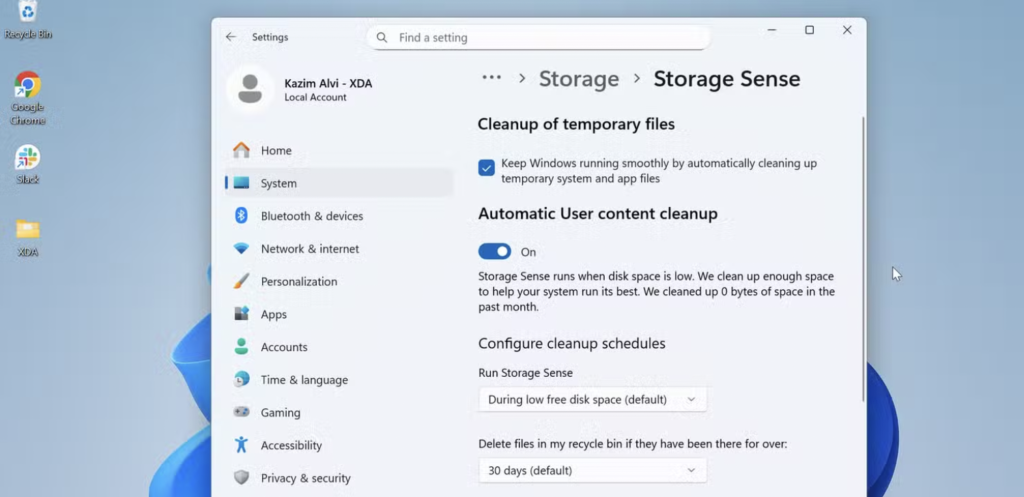The height and width of the screenshot is (497, 1024).
Task: Select Time & language in the sidebar
Action: pos(304,380)
